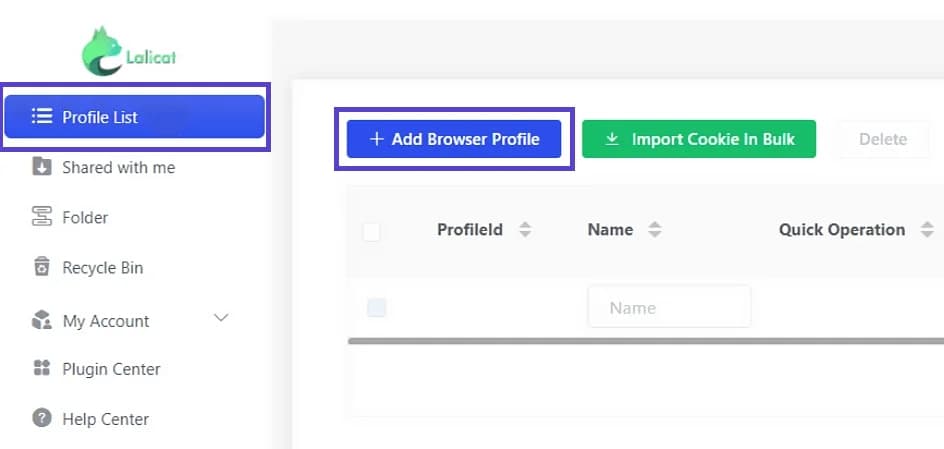Open the Plugin Center menu item
The image size is (944, 449).
point(111,368)
